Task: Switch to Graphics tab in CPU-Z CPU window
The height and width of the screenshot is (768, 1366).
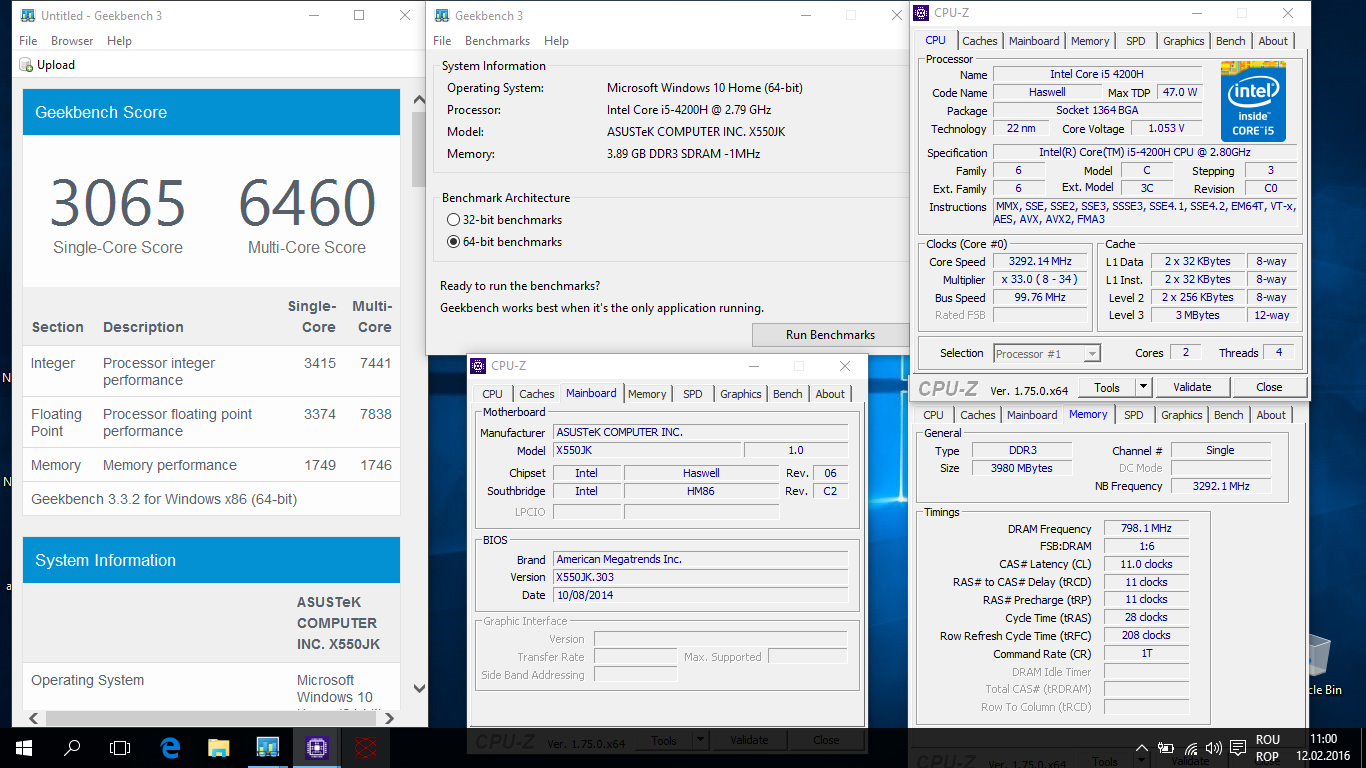Action: tap(1184, 41)
